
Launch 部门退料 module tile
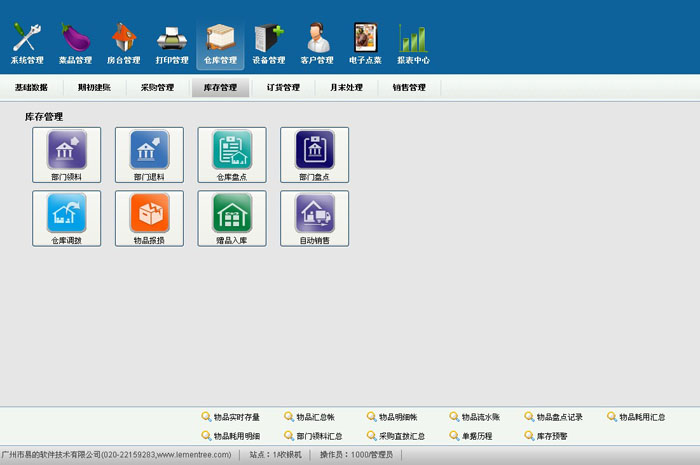149,155
